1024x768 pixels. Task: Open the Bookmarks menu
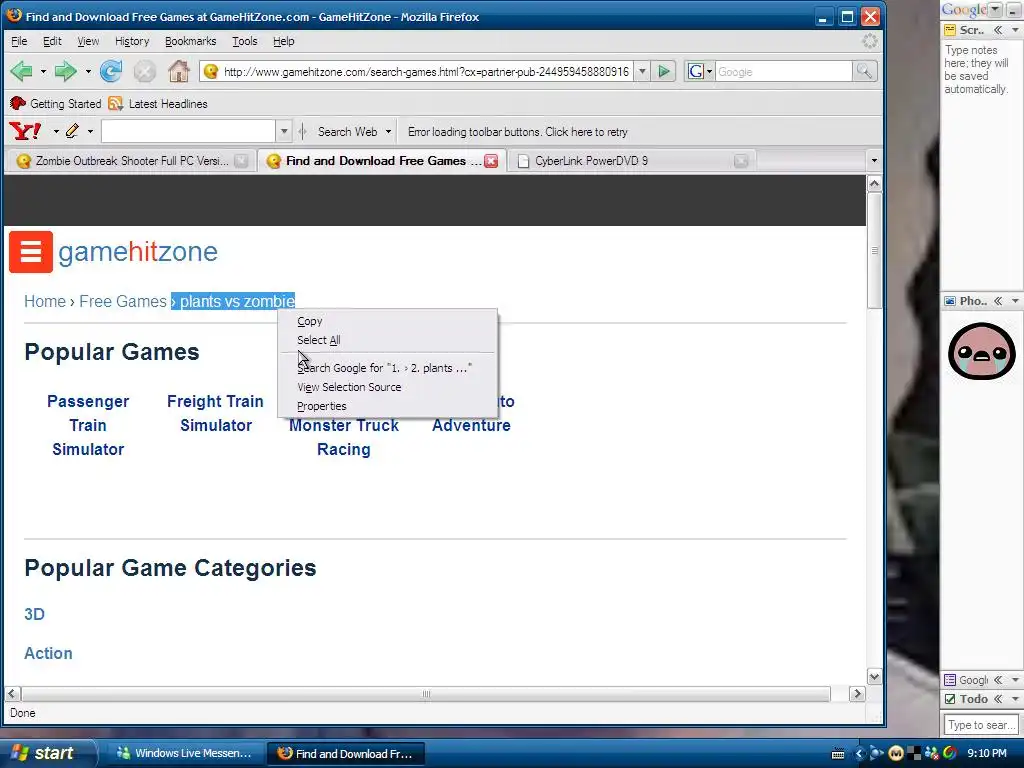point(191,41)
